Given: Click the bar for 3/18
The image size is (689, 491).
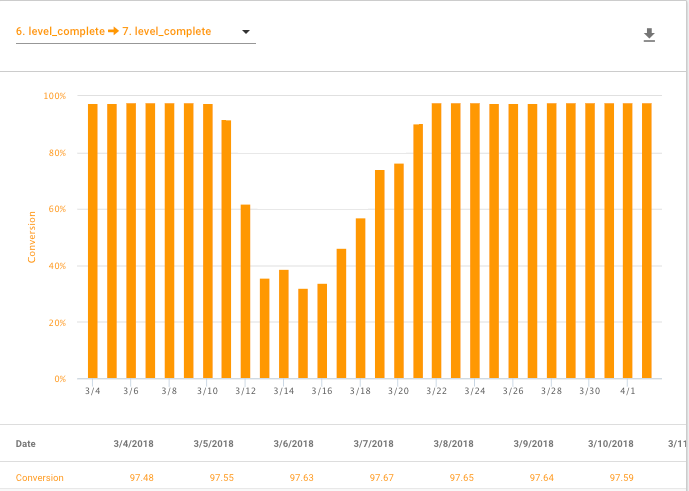Looking at the screenshot, I should tap(360, 298).
